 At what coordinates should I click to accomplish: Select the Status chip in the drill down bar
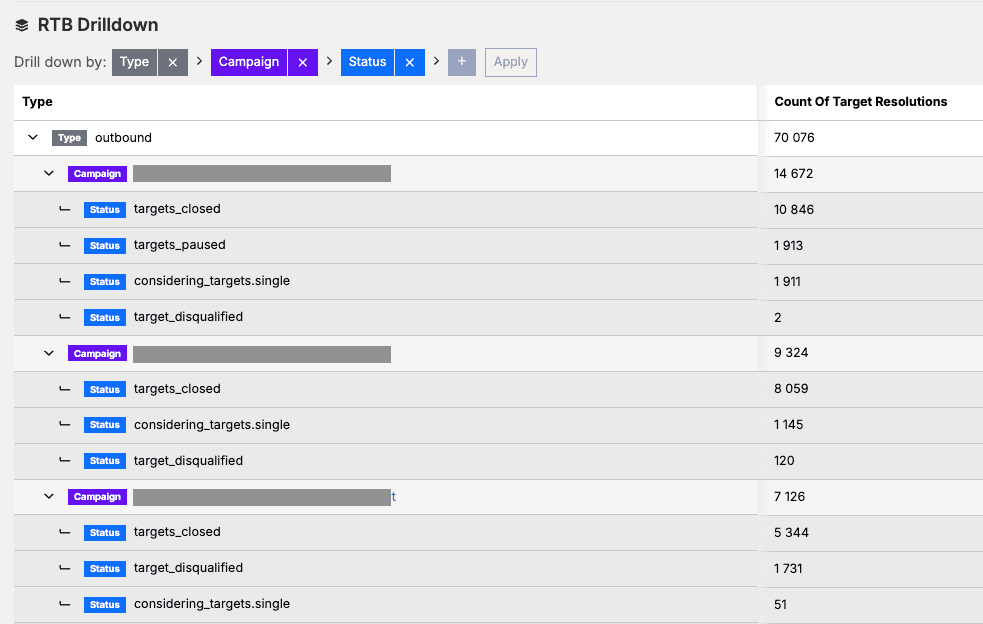[x=366, y=61]
